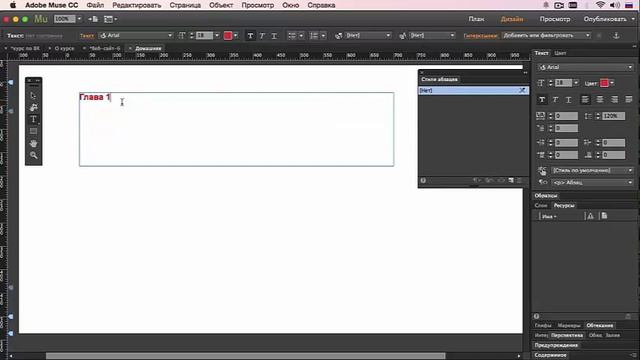
Task: Click the 'Глава 1' heading text on canvas
Action: click(95, 97)
